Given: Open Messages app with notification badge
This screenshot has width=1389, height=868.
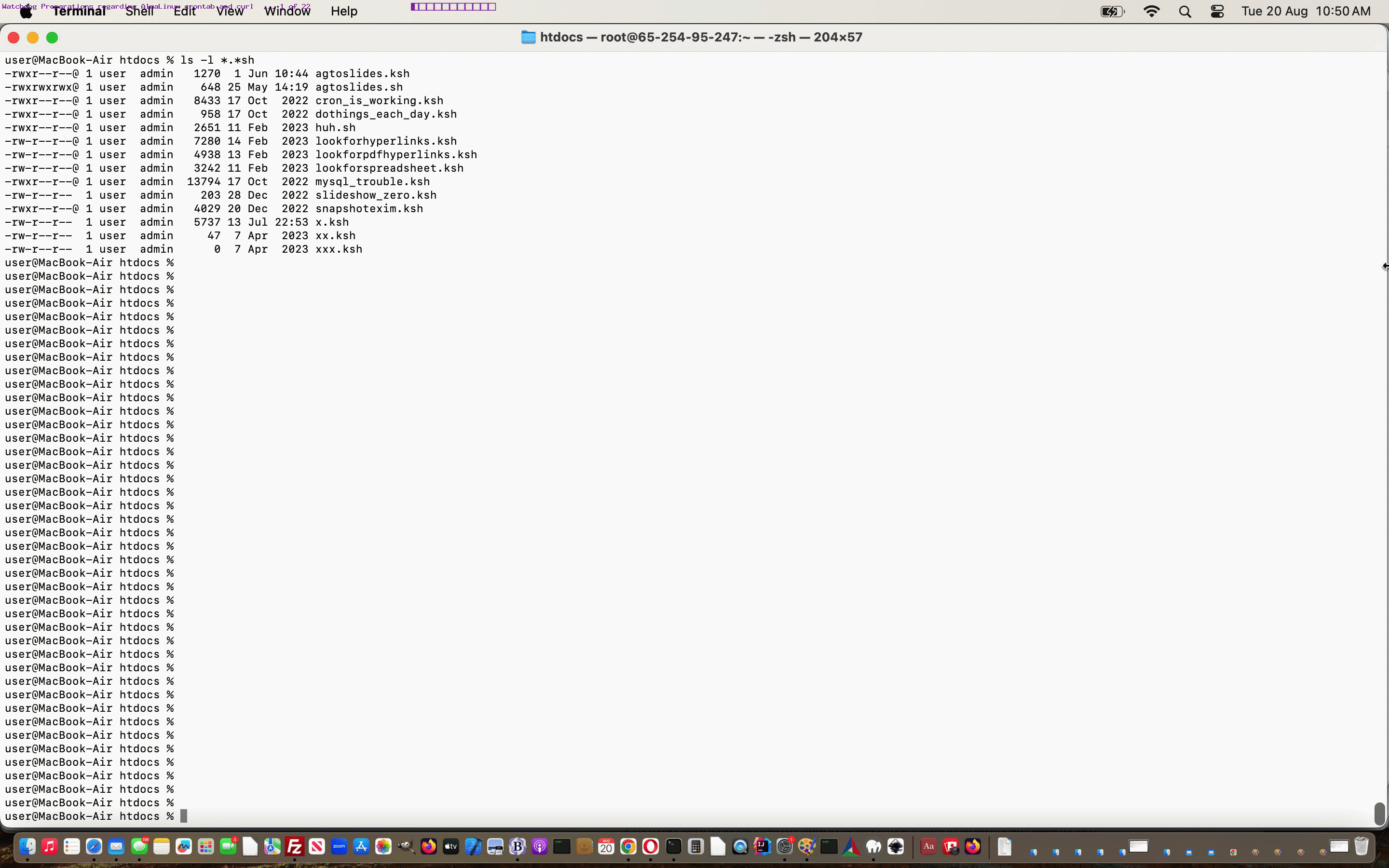Looking at the screenshot, I should (x=139, y=846).
